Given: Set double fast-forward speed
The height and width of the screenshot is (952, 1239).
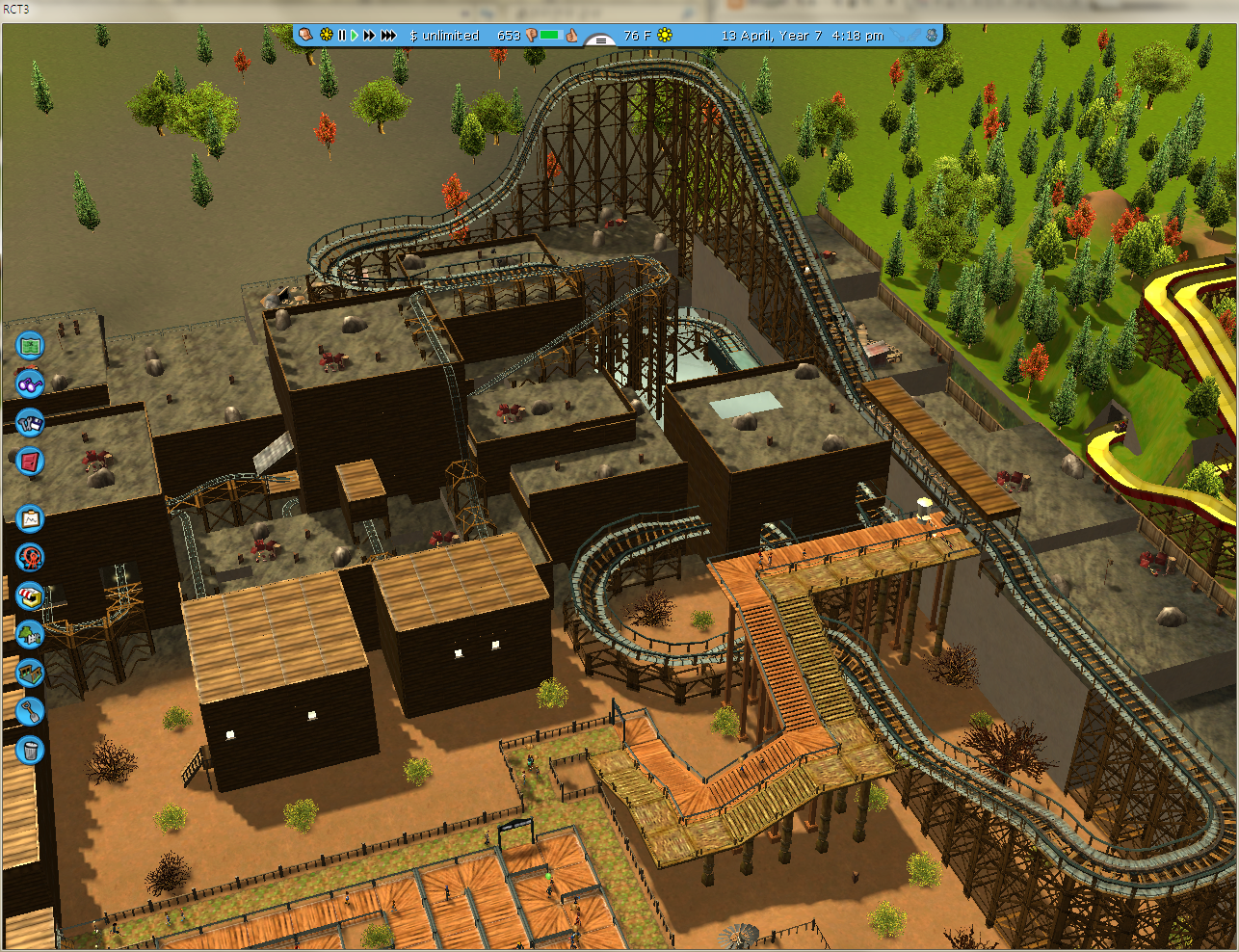Looking at the screenshot, I should click(370, 35).
